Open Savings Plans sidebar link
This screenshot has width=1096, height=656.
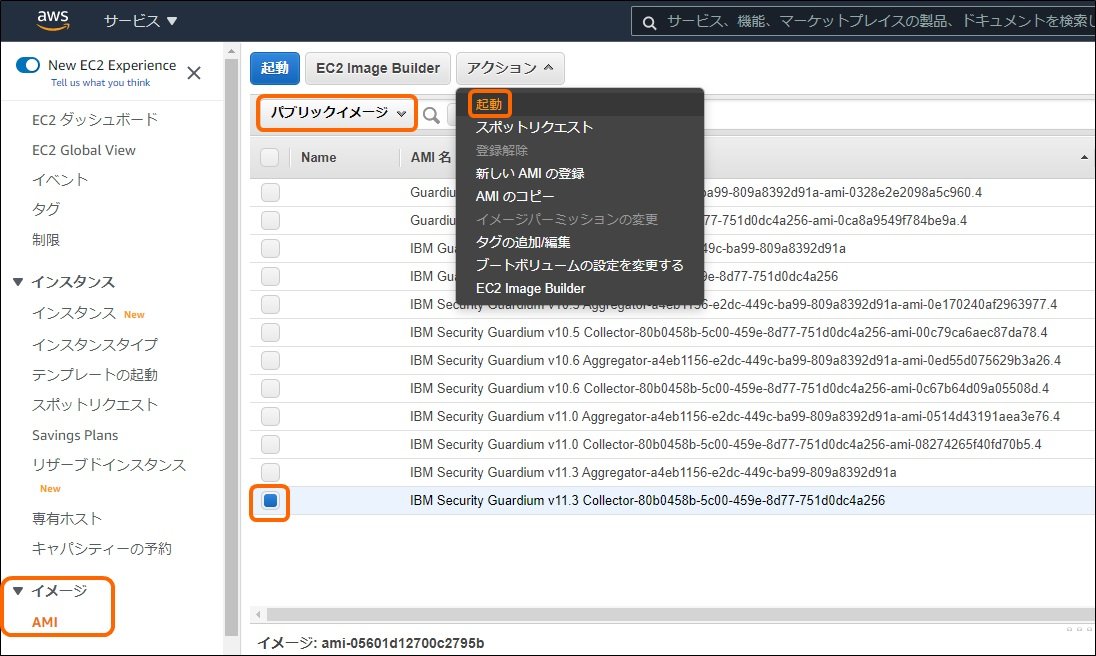(x=75, y=435)
